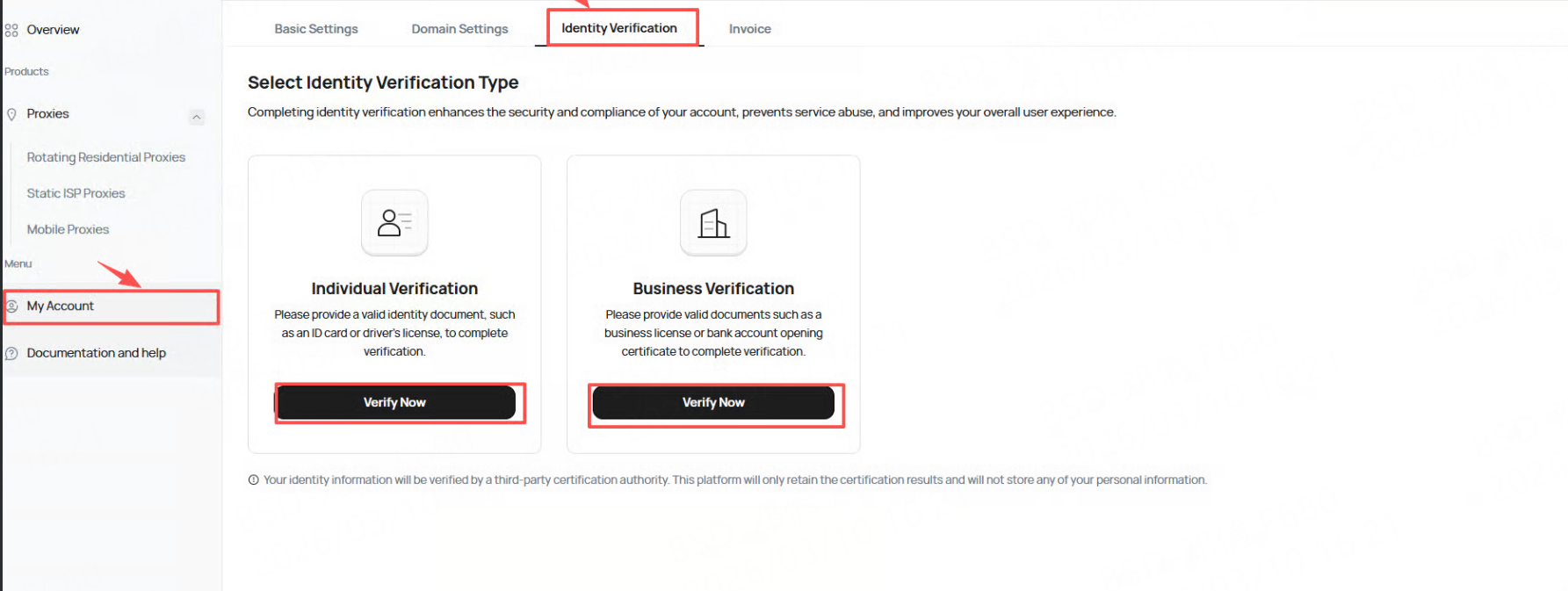The width and height of the screenshot is (1568, 591).
Task: Click the Proxies location pin icon
Action: pos(11,114)
